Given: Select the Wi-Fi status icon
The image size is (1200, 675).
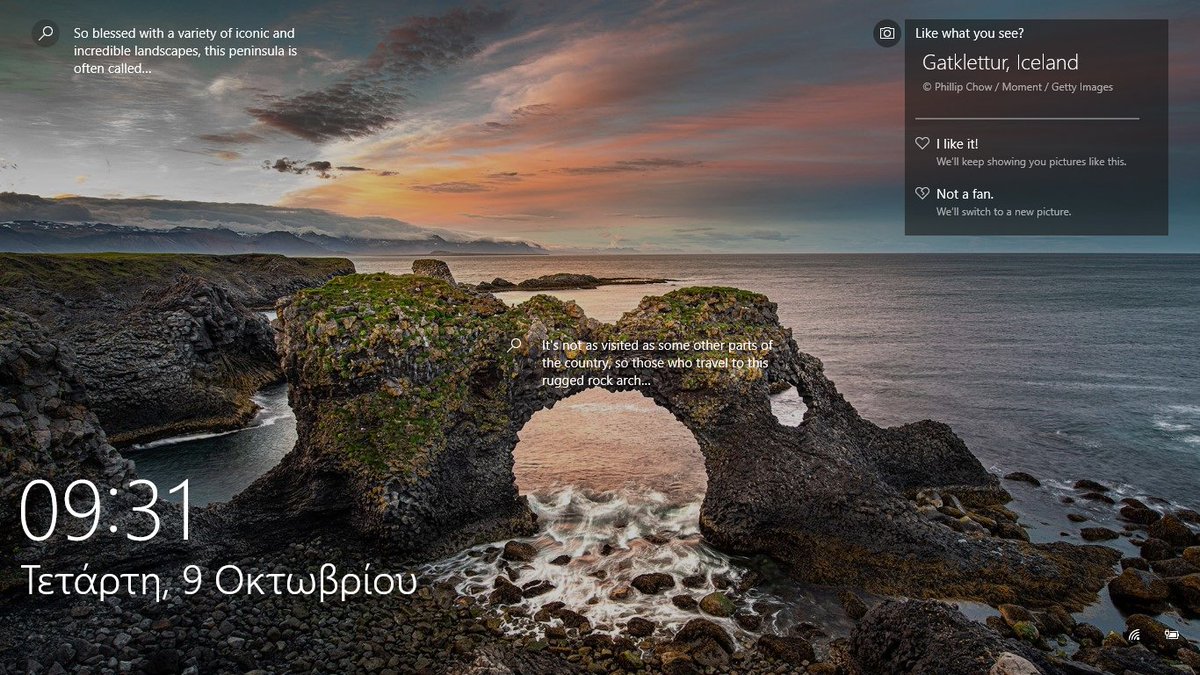Looking at the screenshot, I should click(1135, 636).
